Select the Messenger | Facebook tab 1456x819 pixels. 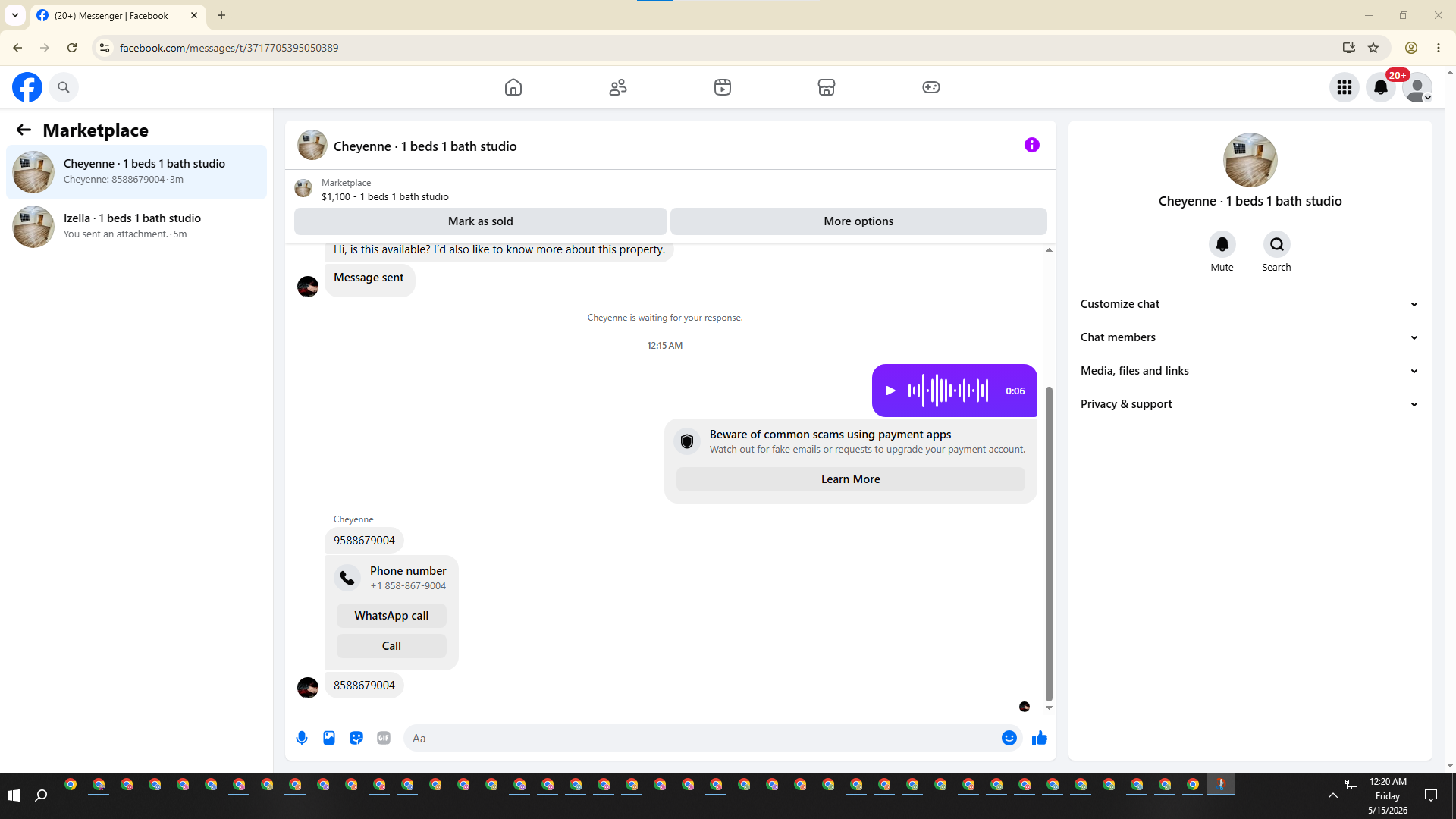118,15
